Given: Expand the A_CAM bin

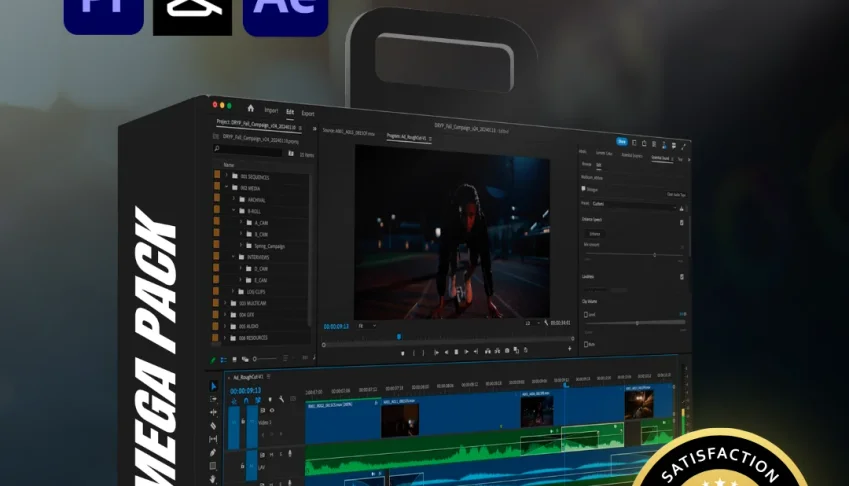Looking at the screenshot, I should click(x=241, y=222).
